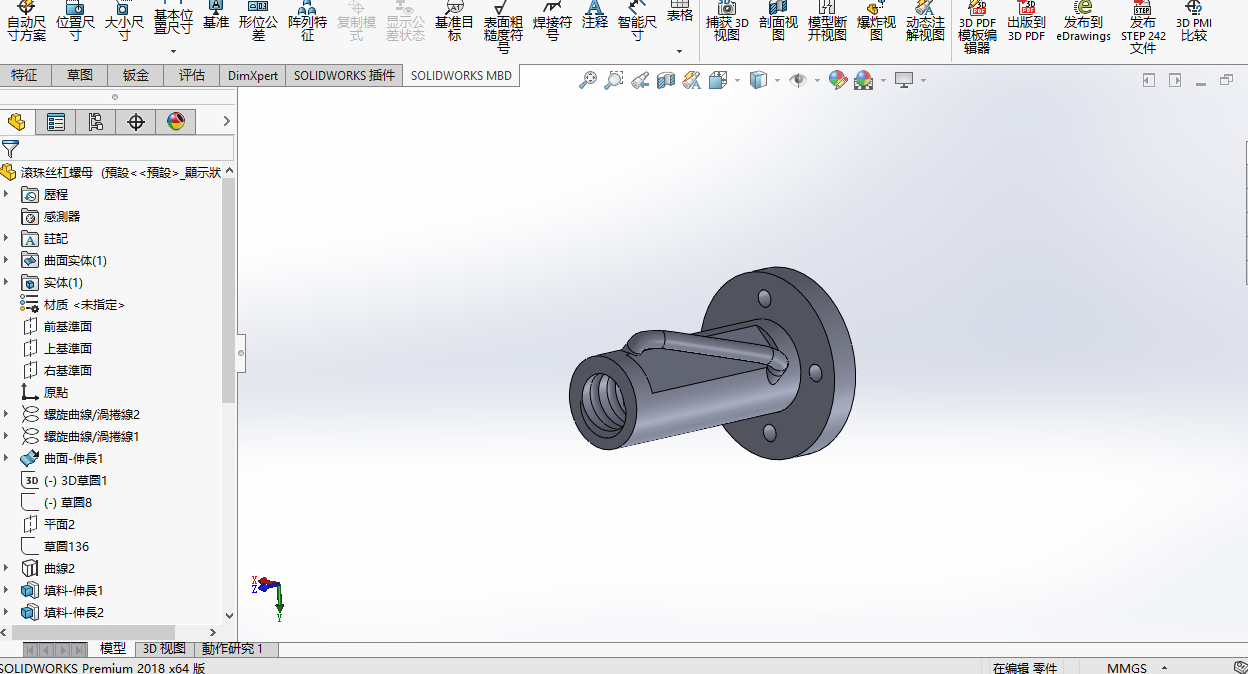Click the 注释 note tool

pyautogui.click(x=595, y=14)
